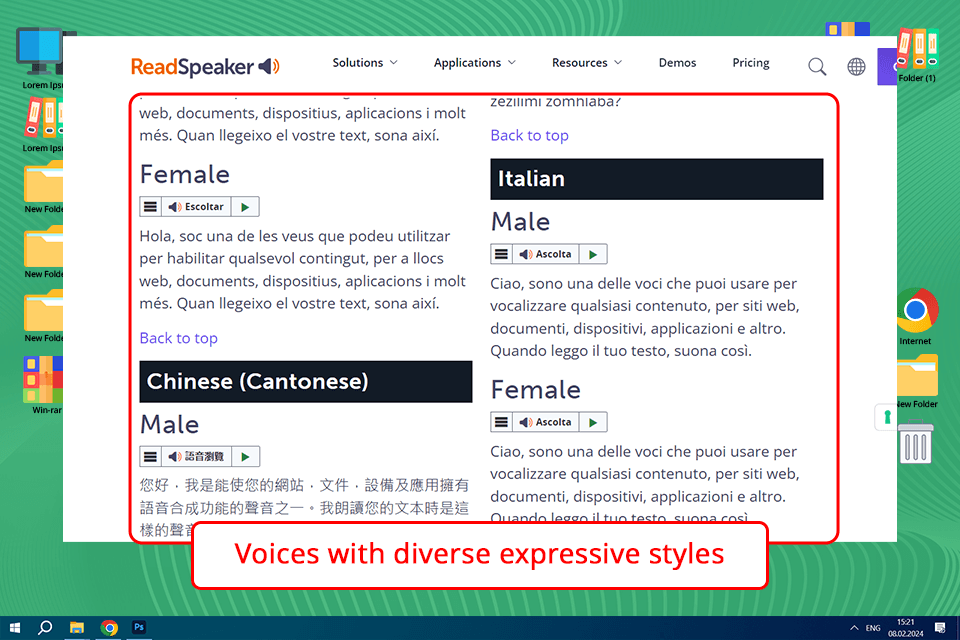Screen dimensions: 960x640
Task: Click the green up-arrow widget button
Action: 887,417
